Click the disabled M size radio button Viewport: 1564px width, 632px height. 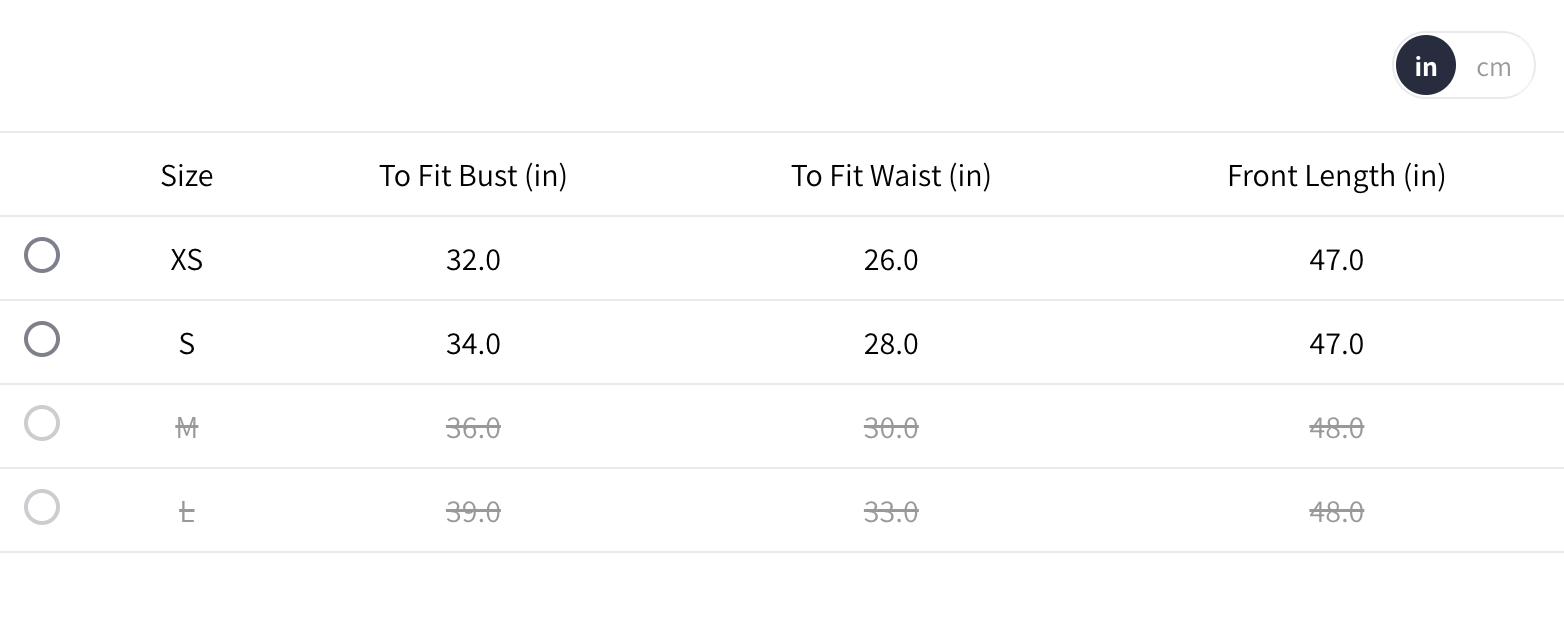pyautogui.click(x=42, y=424)
